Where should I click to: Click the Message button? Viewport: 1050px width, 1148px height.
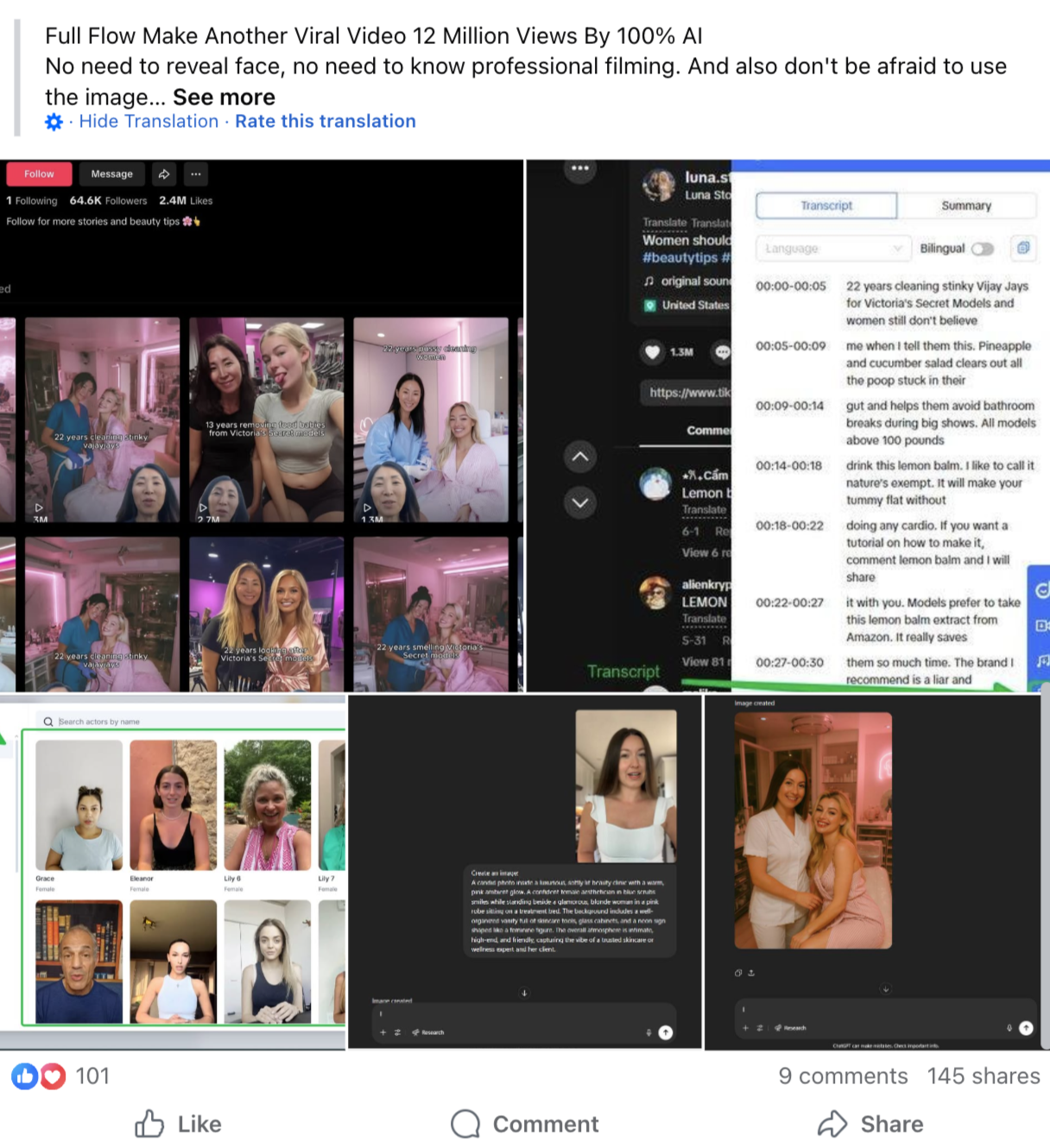112,174
